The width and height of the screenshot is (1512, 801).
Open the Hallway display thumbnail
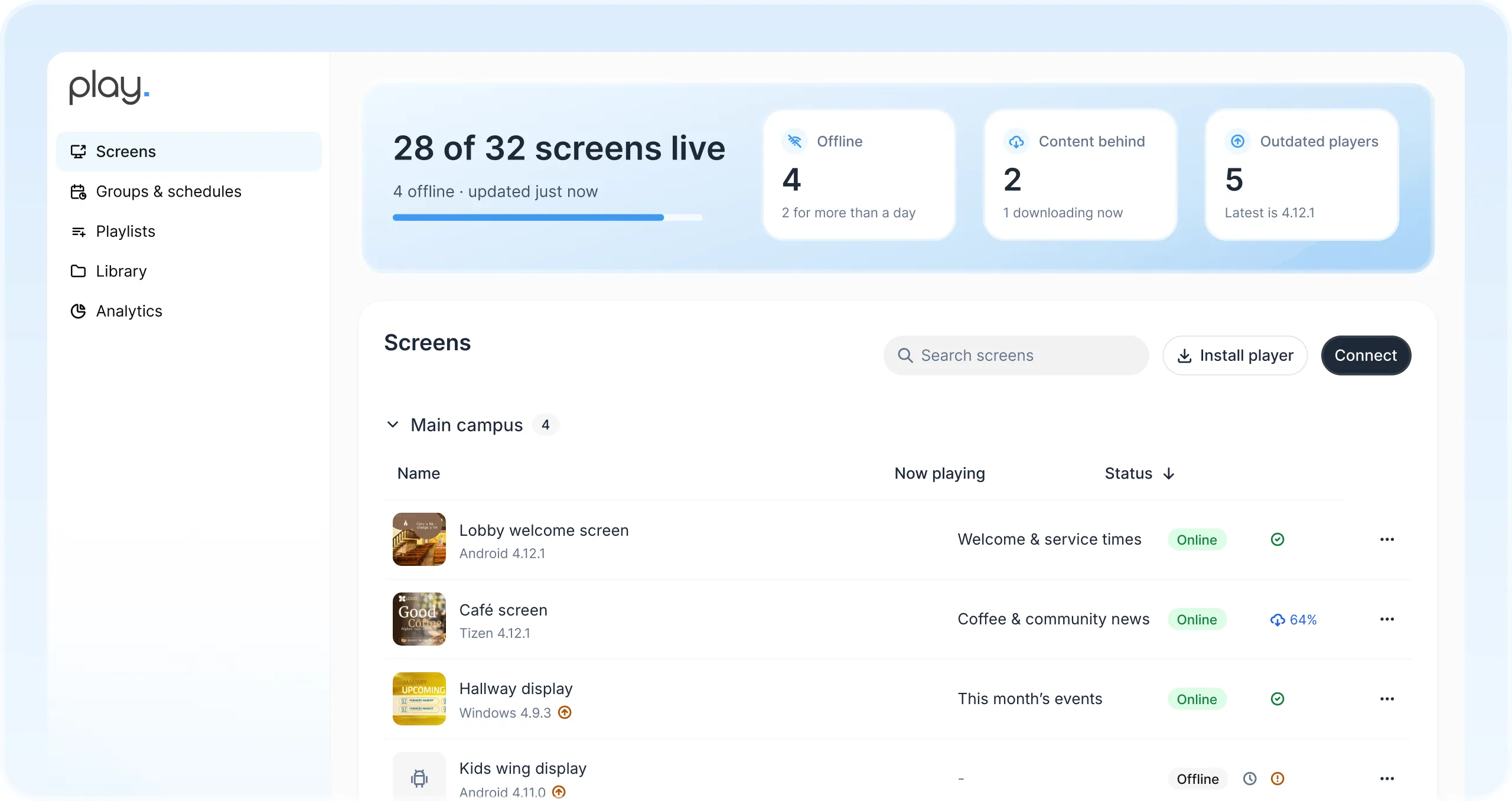pyautogui.click(x=419, y=699)
